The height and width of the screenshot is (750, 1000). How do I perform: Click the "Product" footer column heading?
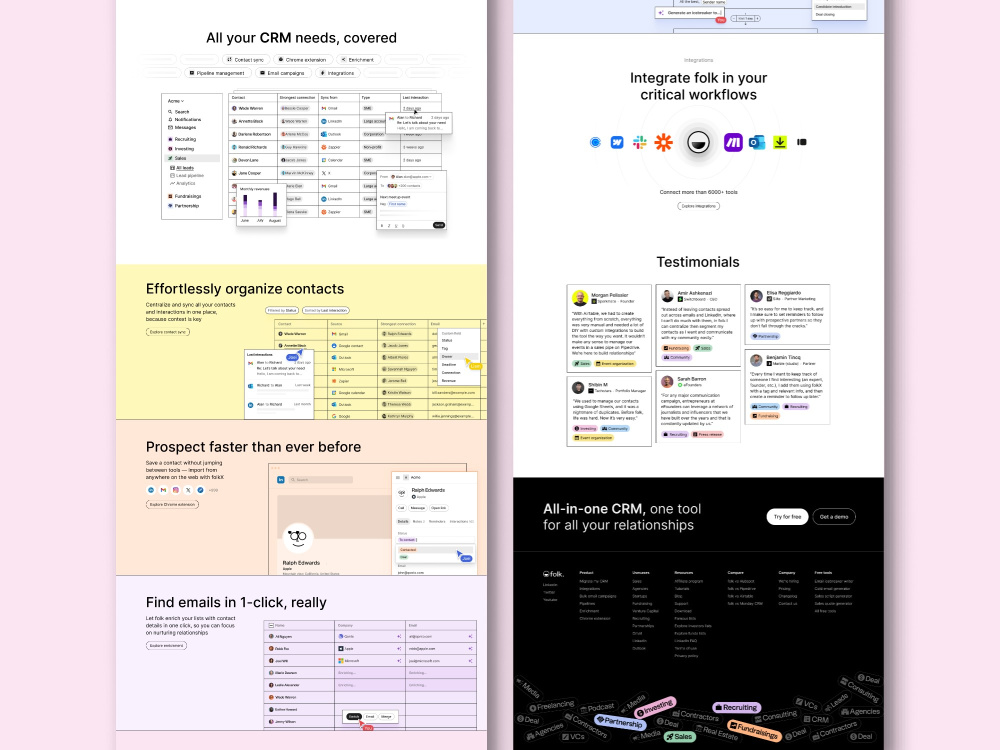click(586, 573)
